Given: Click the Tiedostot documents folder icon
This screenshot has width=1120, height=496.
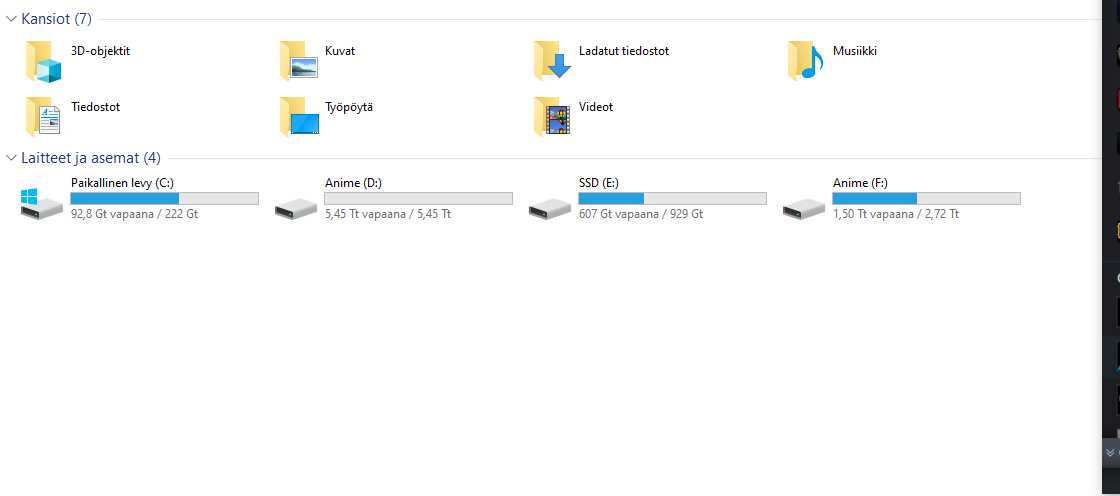Looking at the screenshot, I should [43, 116].
